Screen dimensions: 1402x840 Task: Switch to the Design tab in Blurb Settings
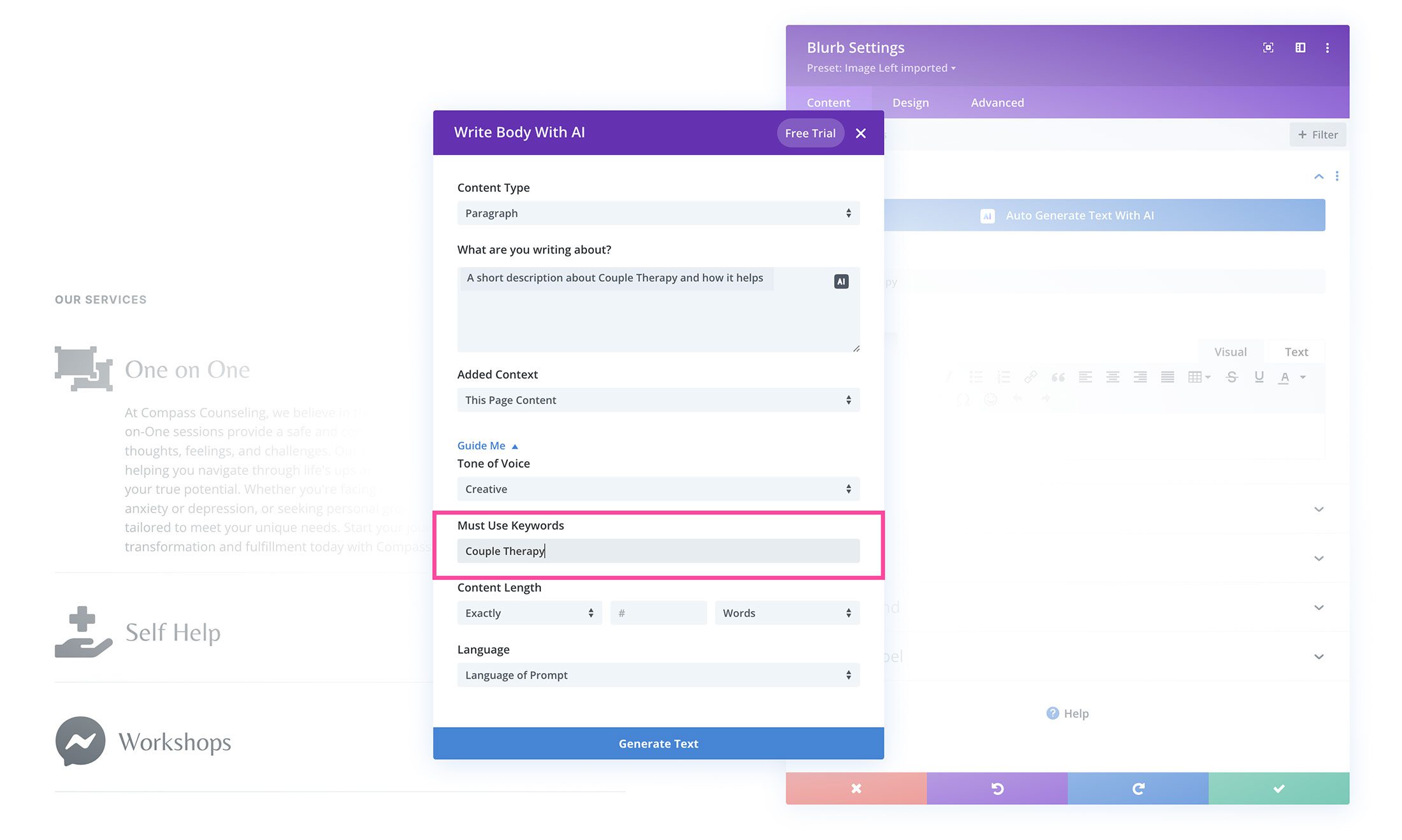[910, 102]
